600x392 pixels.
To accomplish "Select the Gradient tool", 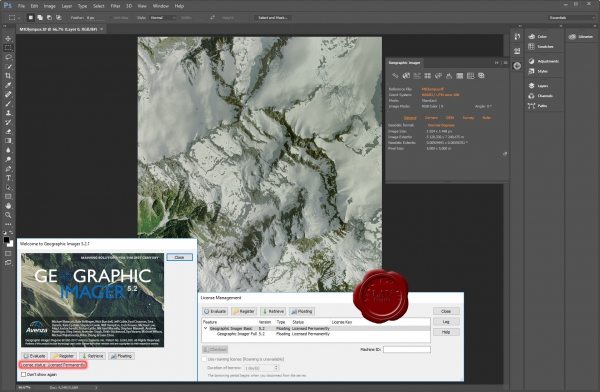I will [8, 141].
